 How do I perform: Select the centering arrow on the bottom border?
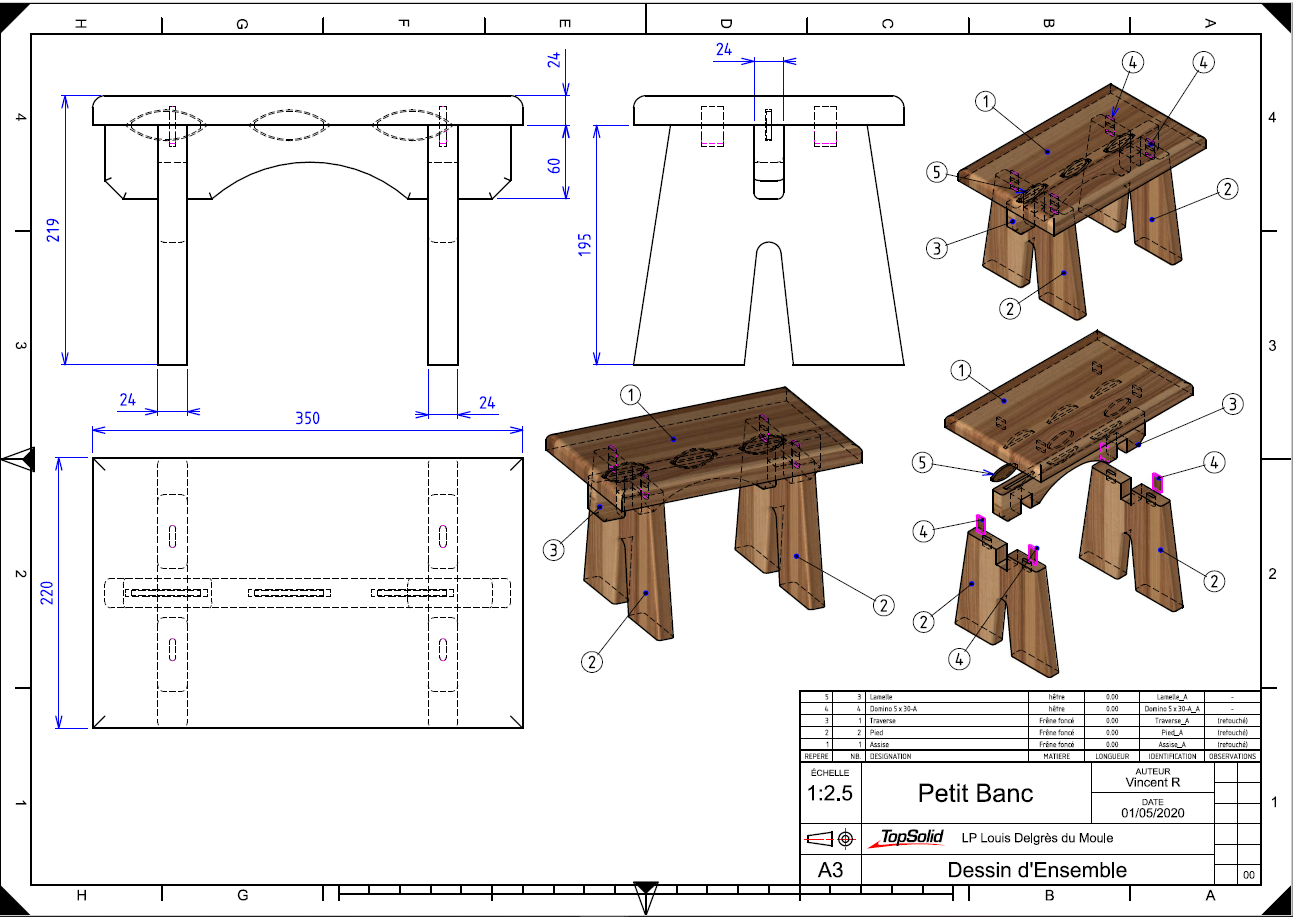(x=646, y=890)
